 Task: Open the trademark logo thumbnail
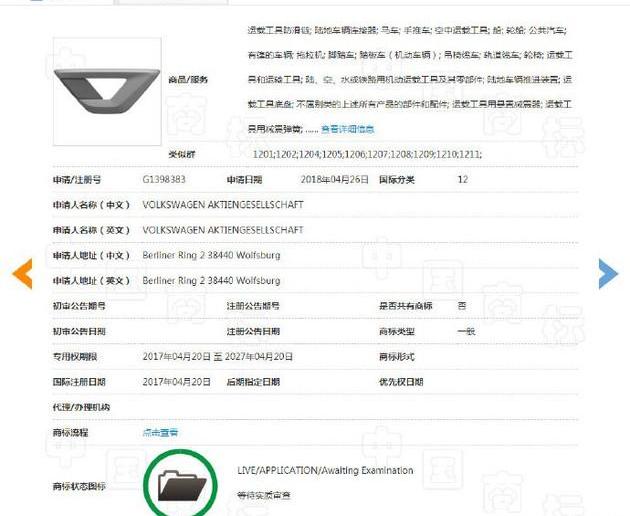[107, 92]
